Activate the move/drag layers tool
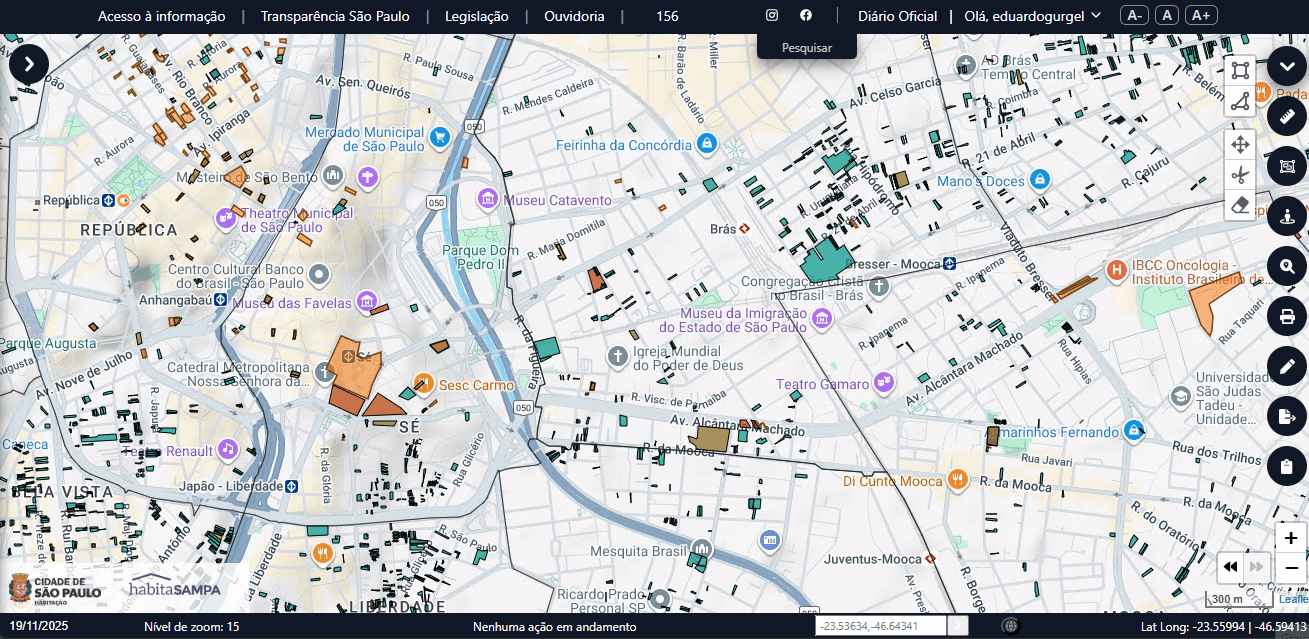Viewport: 1309px width, 639px height. (1240, 145)
